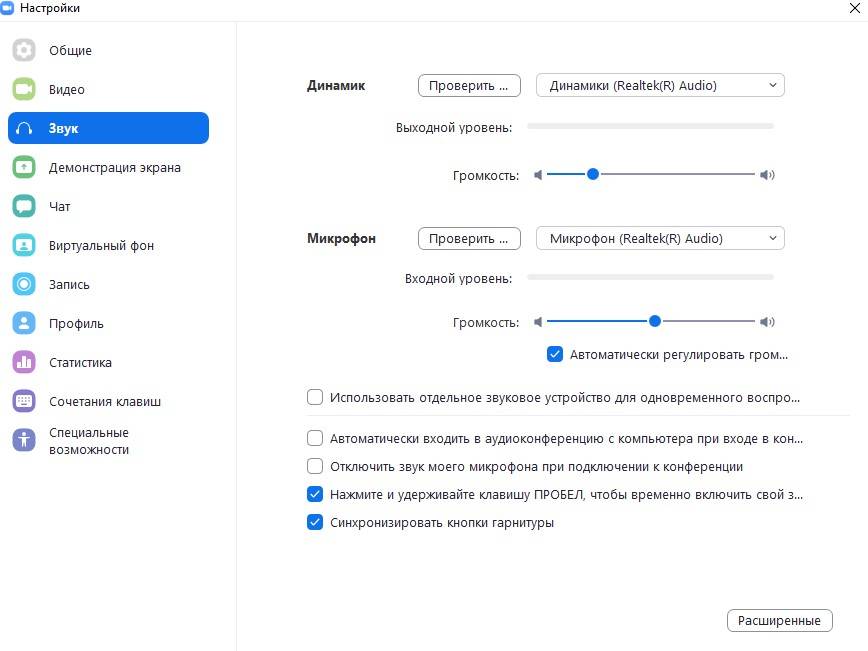Screen dimensions: 868x651
Task: Enable Отключить звук моего микрофона checkbox
Action: click(x=315, y=466)
